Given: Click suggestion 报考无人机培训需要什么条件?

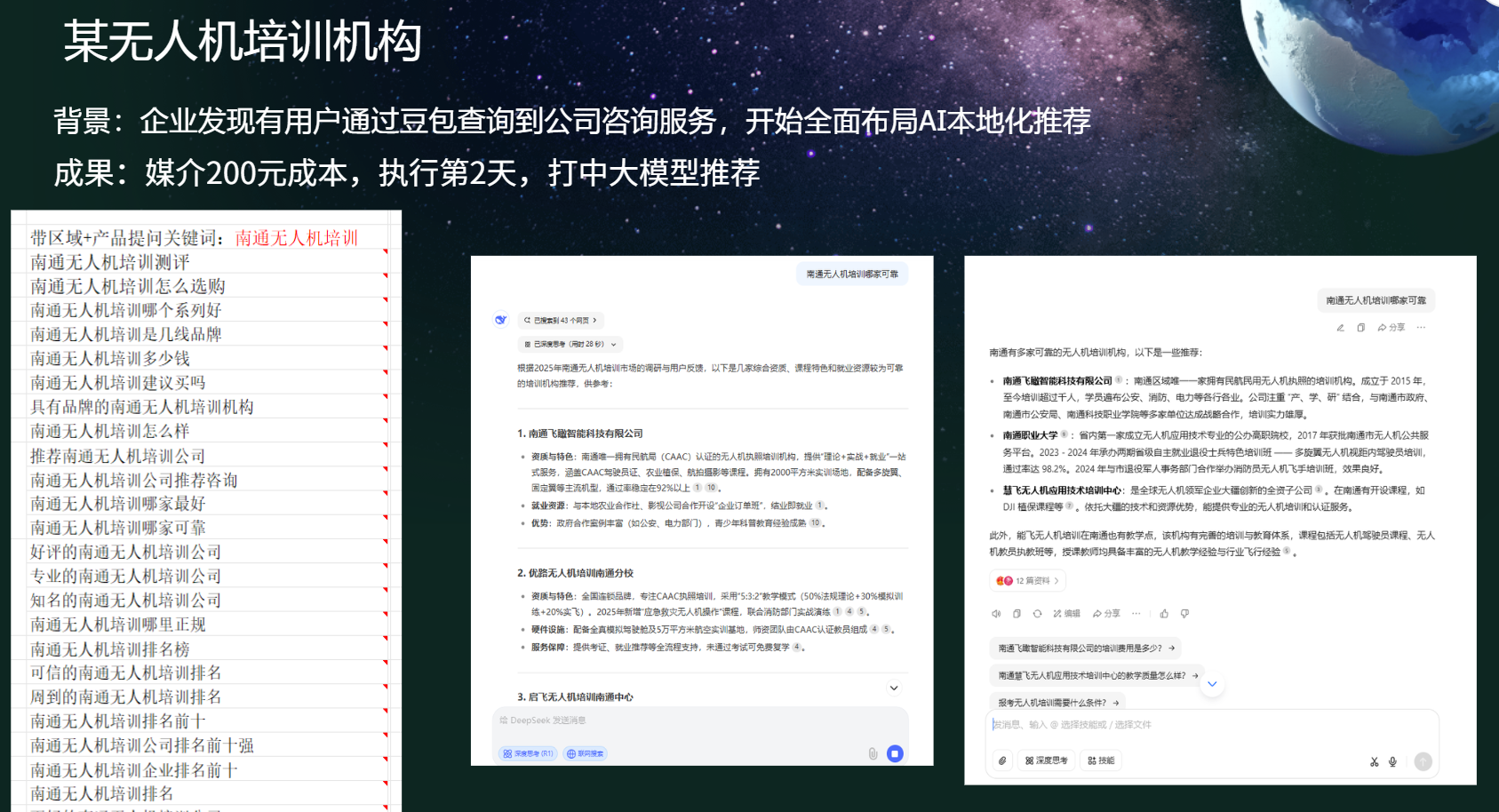Looking at the screenshot, I should click(x=1057, y=702).
